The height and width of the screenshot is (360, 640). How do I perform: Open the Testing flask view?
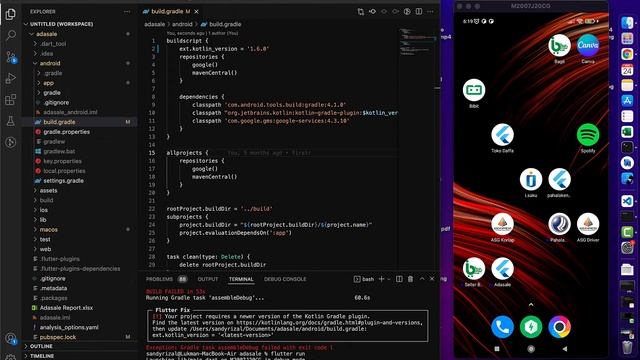(11, 121)
